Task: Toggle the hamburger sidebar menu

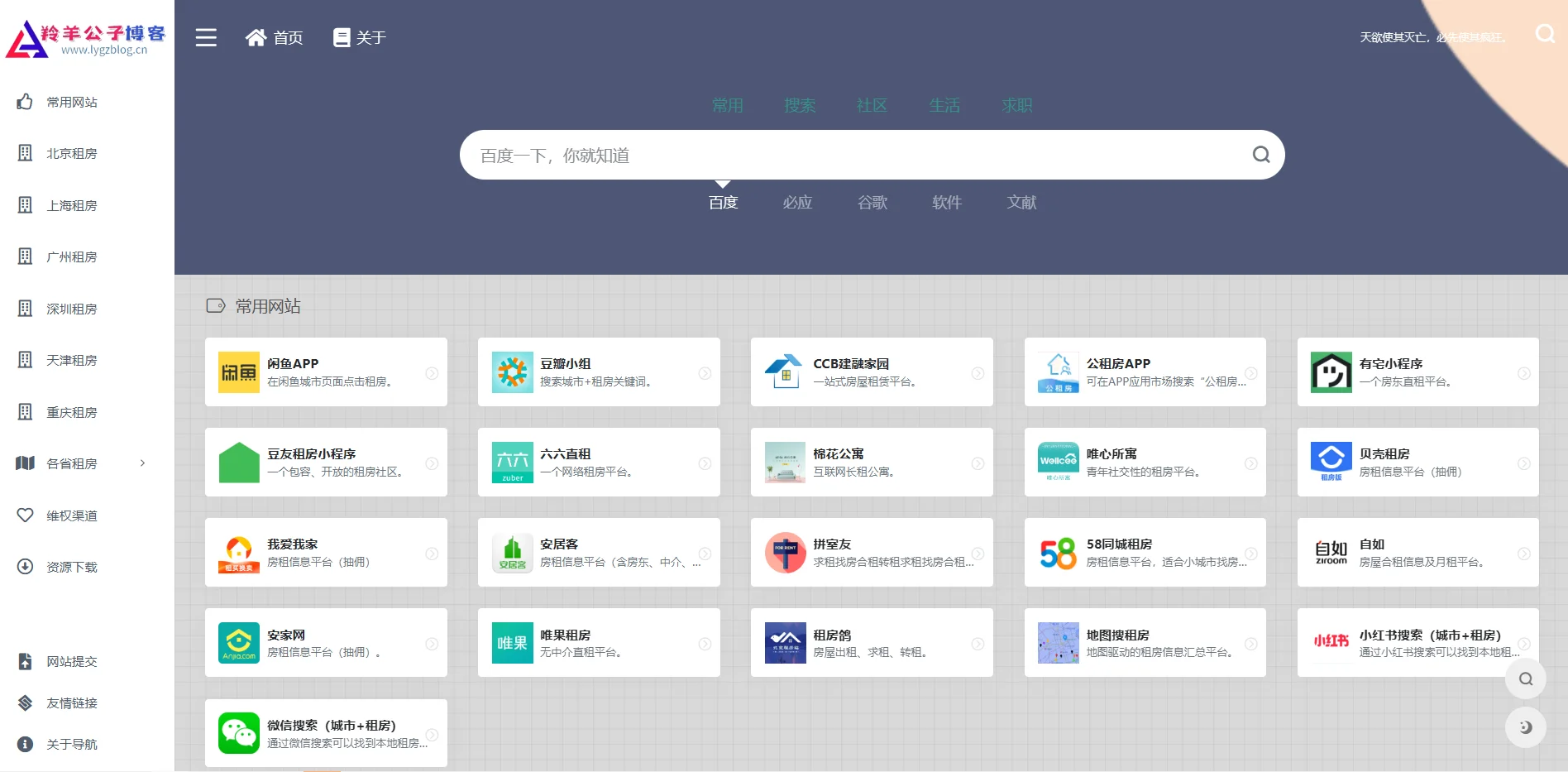Action: point(206,38)
